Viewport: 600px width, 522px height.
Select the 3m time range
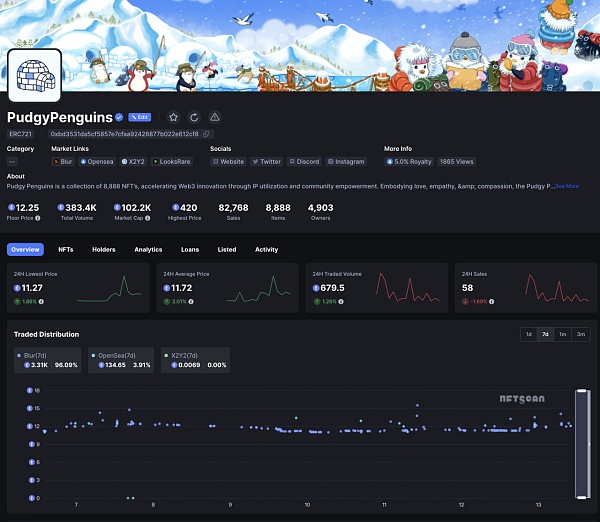(581, 334)
